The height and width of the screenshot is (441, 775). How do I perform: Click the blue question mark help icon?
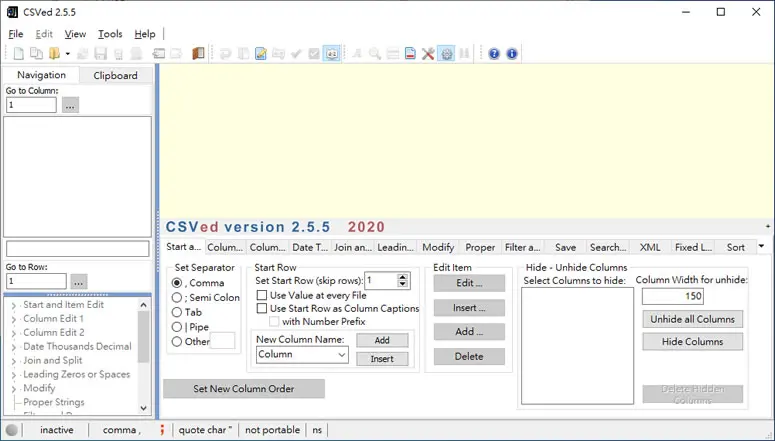(x=494, y=53)
